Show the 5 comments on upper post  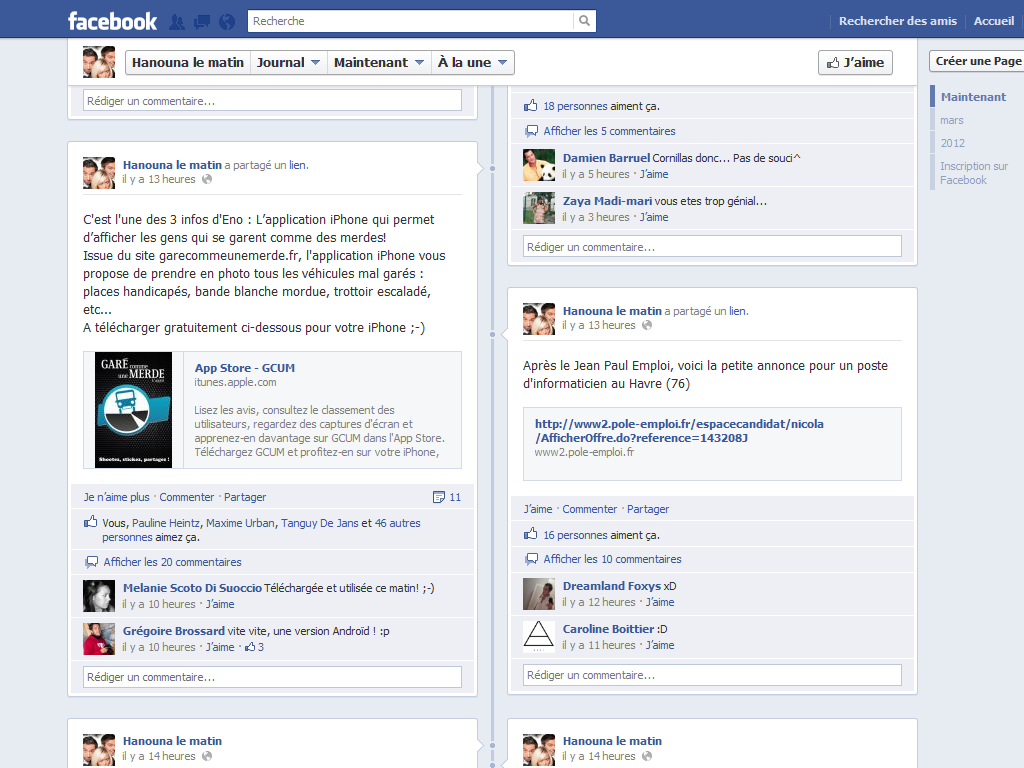click(609, 131)
